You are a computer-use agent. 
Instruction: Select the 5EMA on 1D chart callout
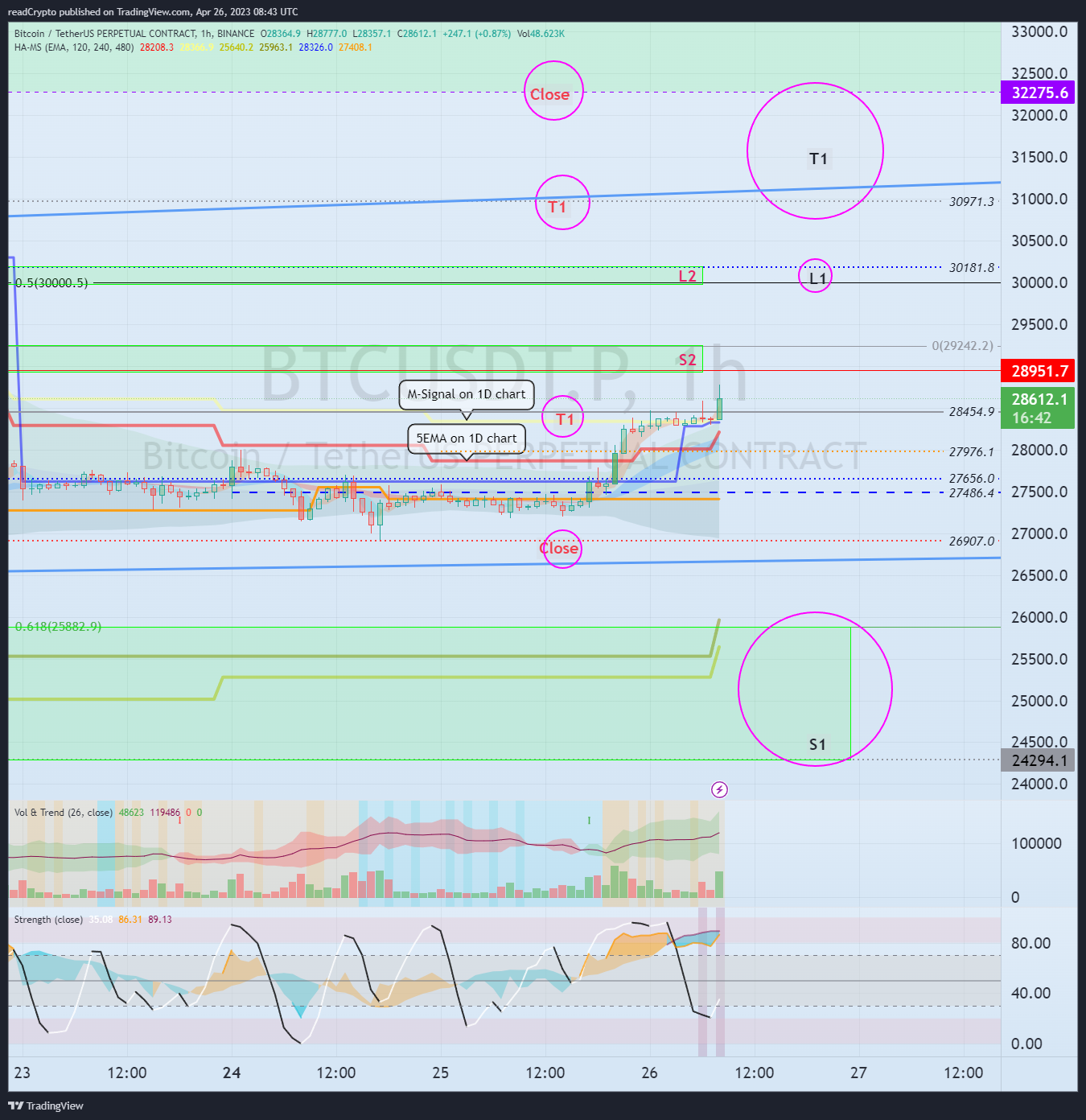(467, 439)
